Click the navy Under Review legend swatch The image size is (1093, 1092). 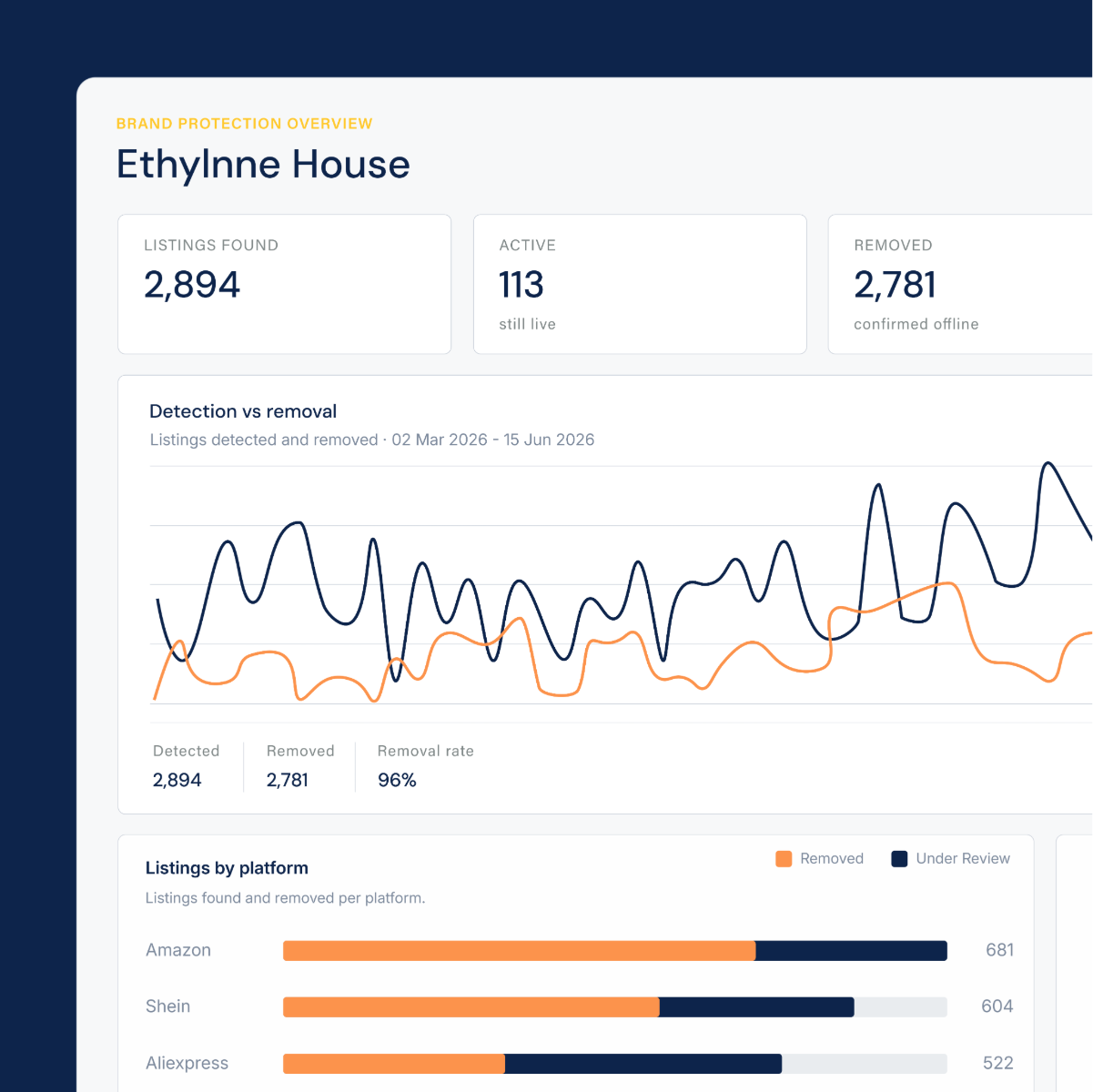(899, 859)
